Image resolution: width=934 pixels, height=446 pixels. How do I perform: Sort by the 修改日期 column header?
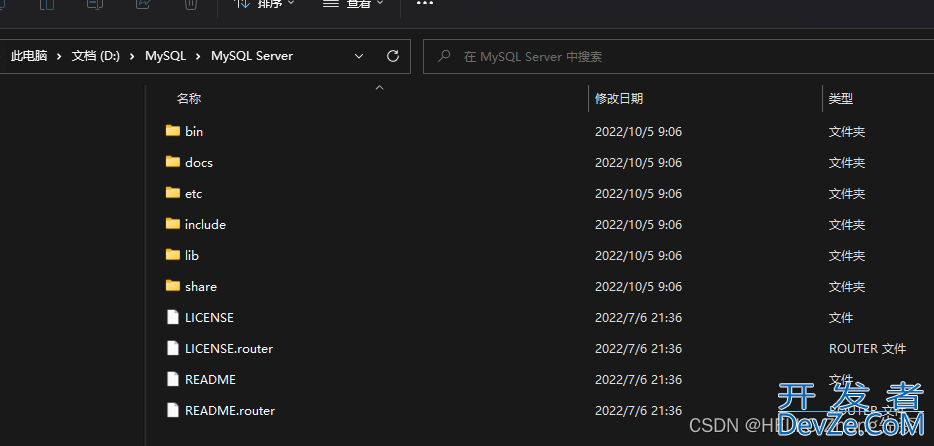pyautogui.click(x=619, y=99)
